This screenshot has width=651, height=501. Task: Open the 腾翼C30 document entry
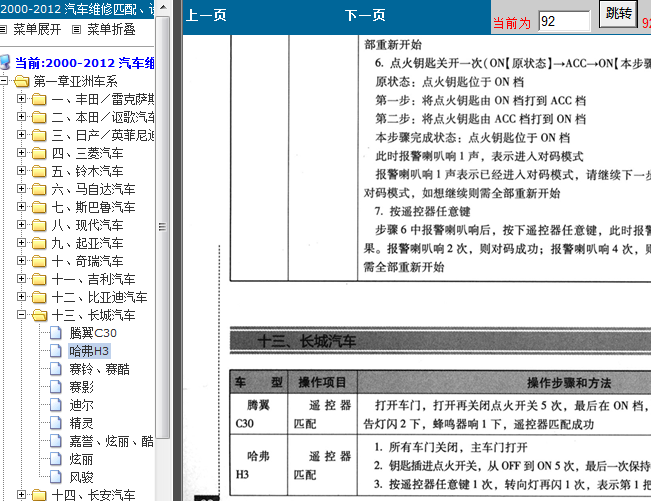coord(93,333)
